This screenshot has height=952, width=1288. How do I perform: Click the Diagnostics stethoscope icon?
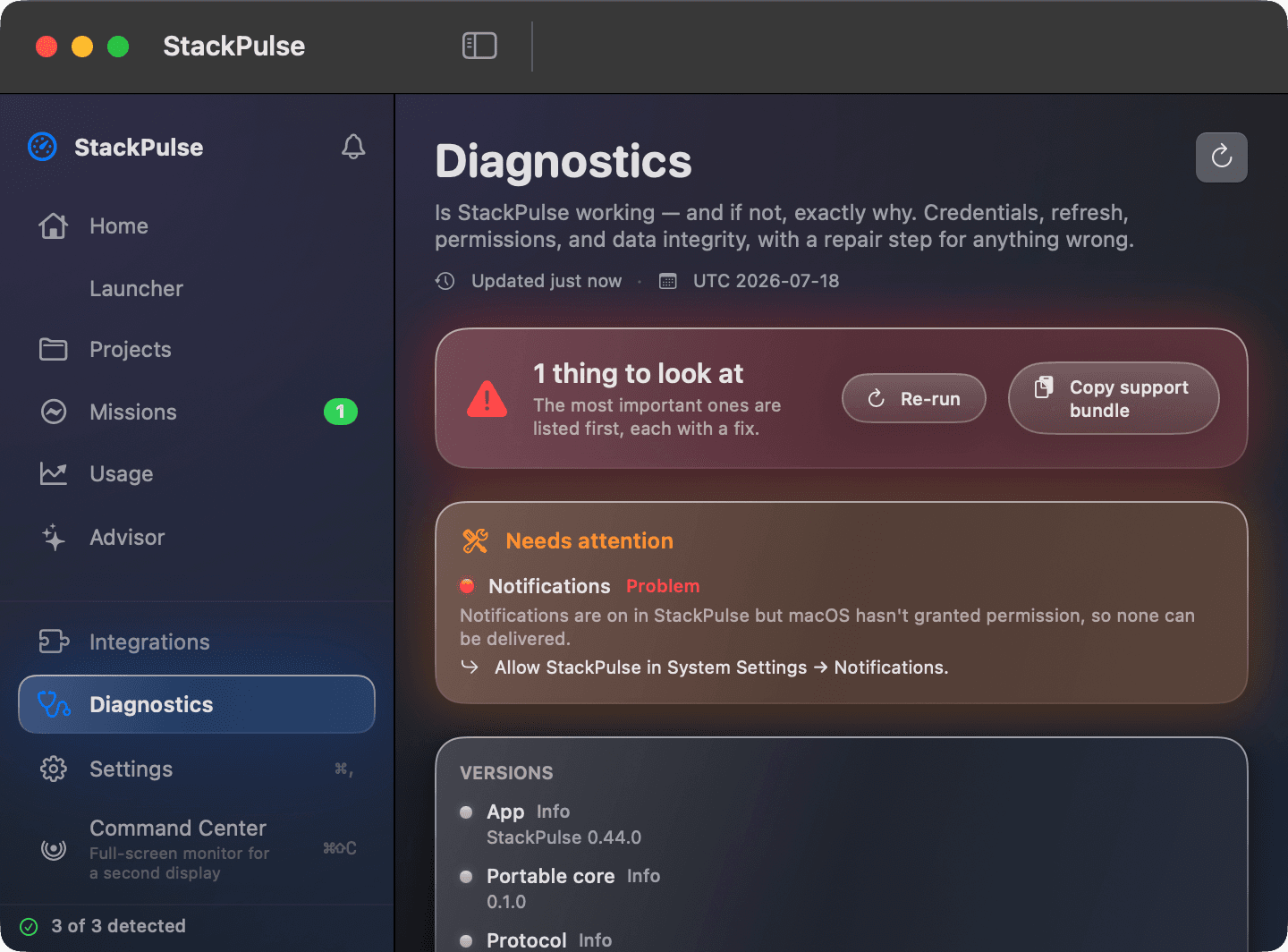coord(54,704)
